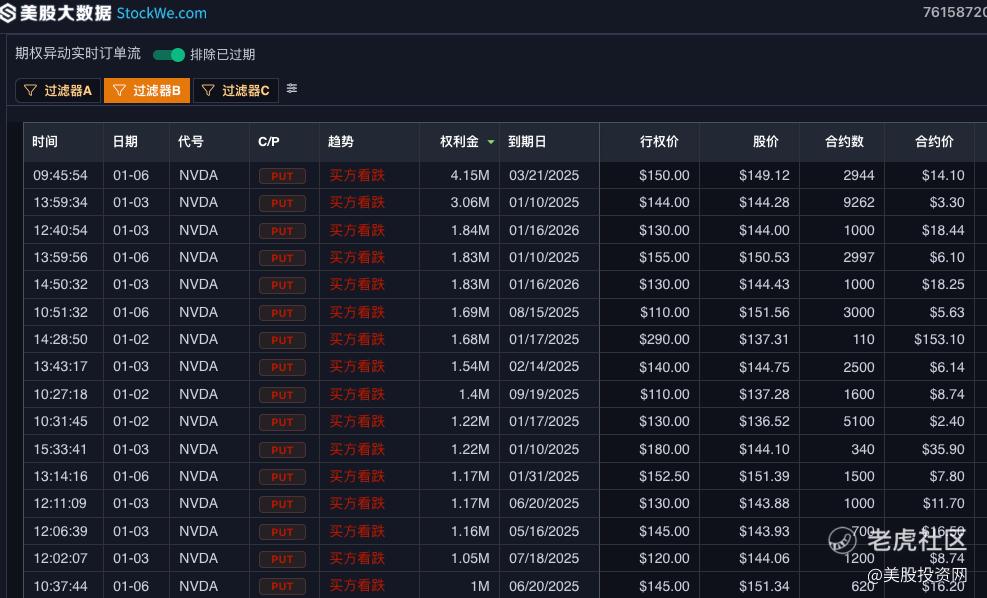Sort by the 合约价 column header
The image size is (987, 598).
tap(934, 142)
